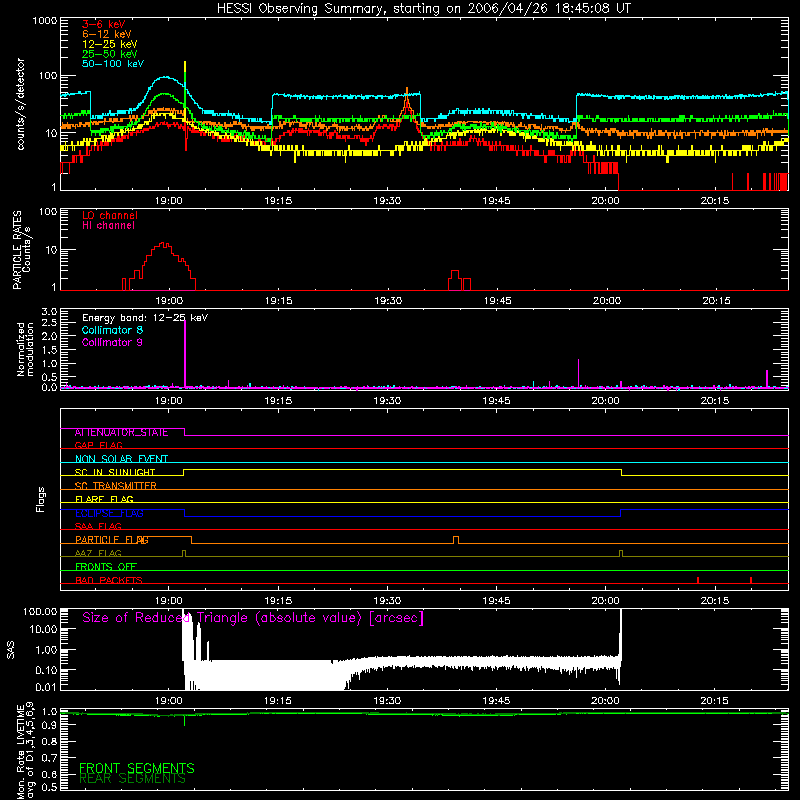Click the green FRONTS_OFF label
The width and height of the screenshot is (800, 800).
click(x=106, y=567)
